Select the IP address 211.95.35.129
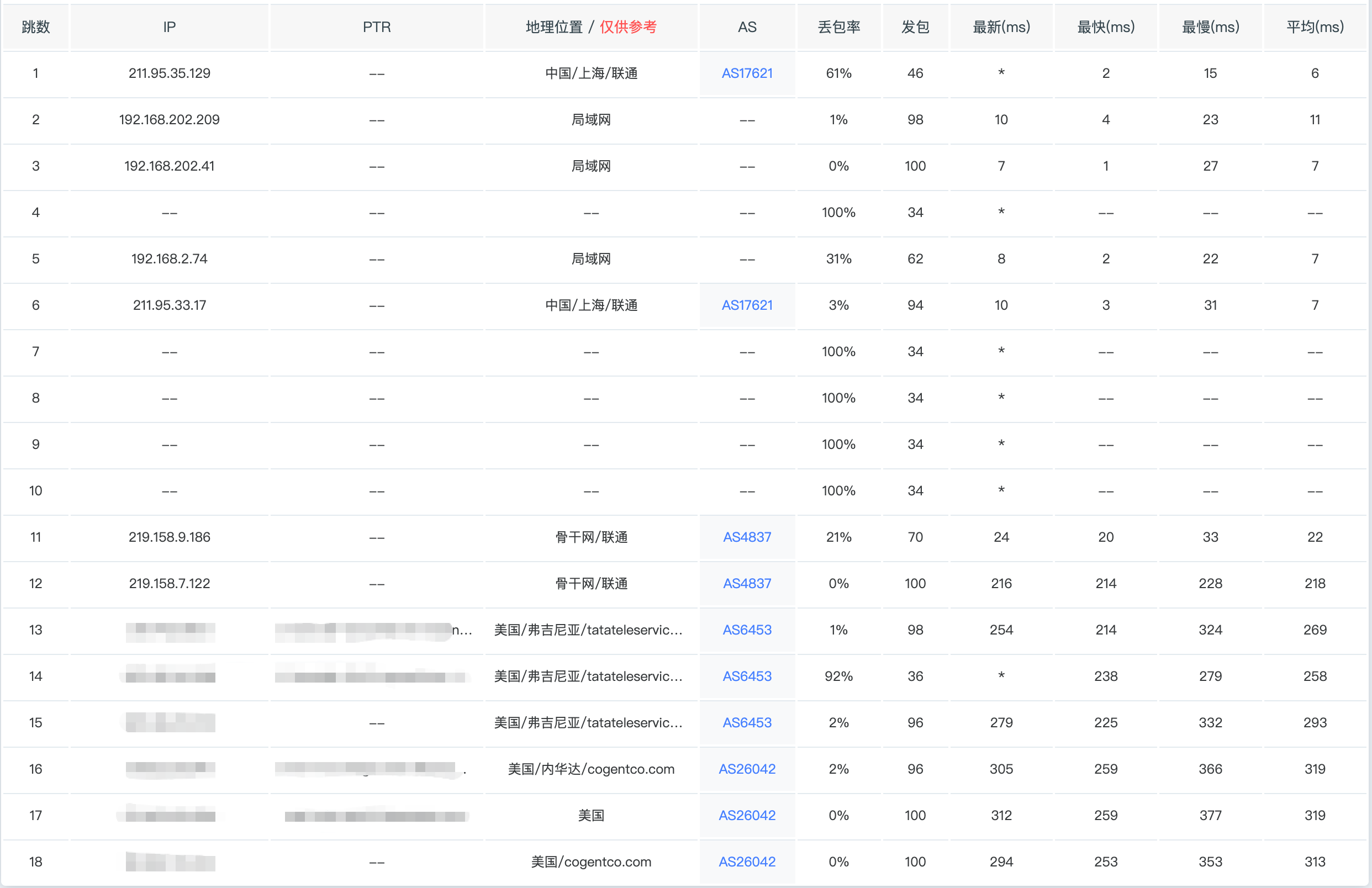 [169, 73]
